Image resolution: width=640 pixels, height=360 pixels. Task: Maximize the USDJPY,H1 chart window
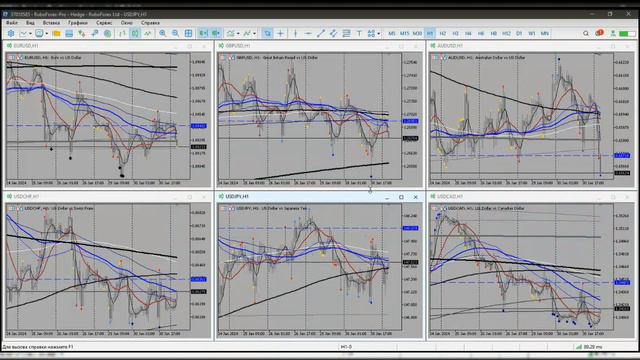(401, 197)
